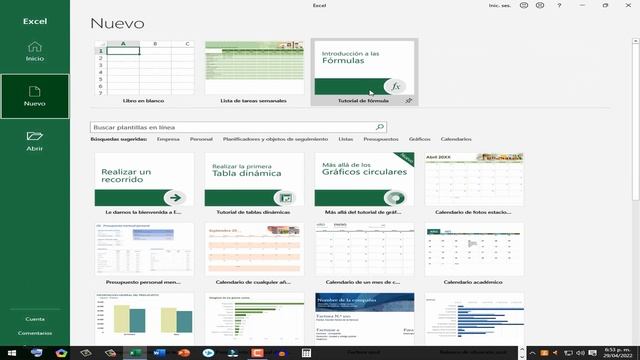Open the green horizontal bars template
The height and width of the screenshot is (360, 640).
[x=254, y=319]
